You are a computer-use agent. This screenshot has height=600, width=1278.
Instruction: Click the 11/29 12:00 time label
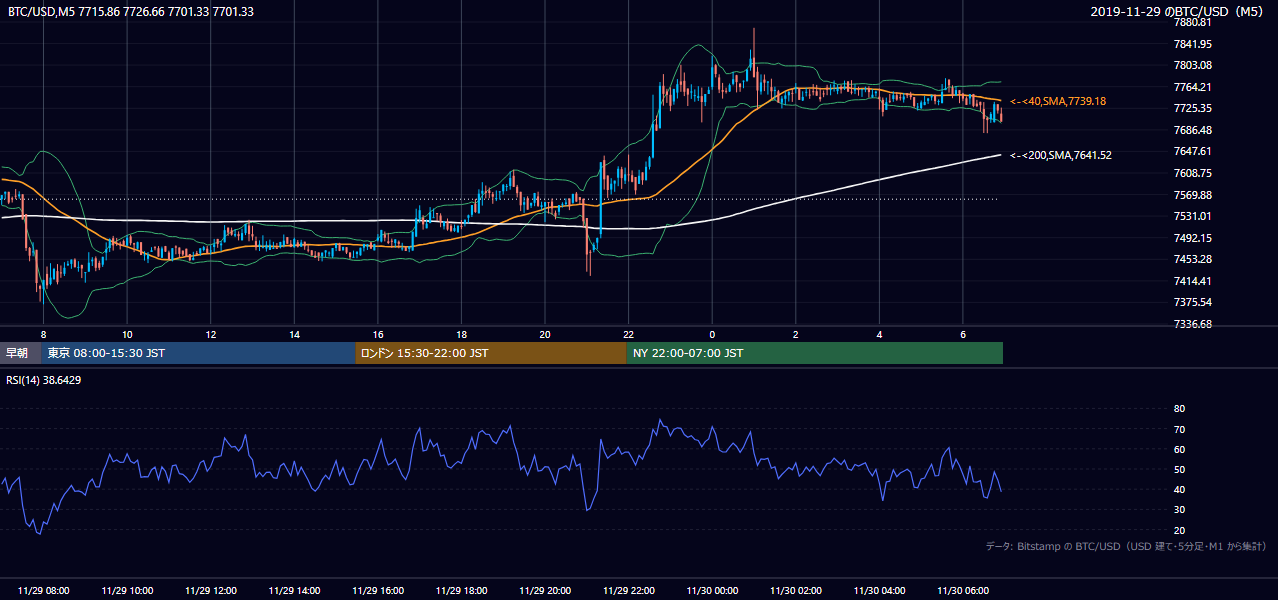coord(211,590)
